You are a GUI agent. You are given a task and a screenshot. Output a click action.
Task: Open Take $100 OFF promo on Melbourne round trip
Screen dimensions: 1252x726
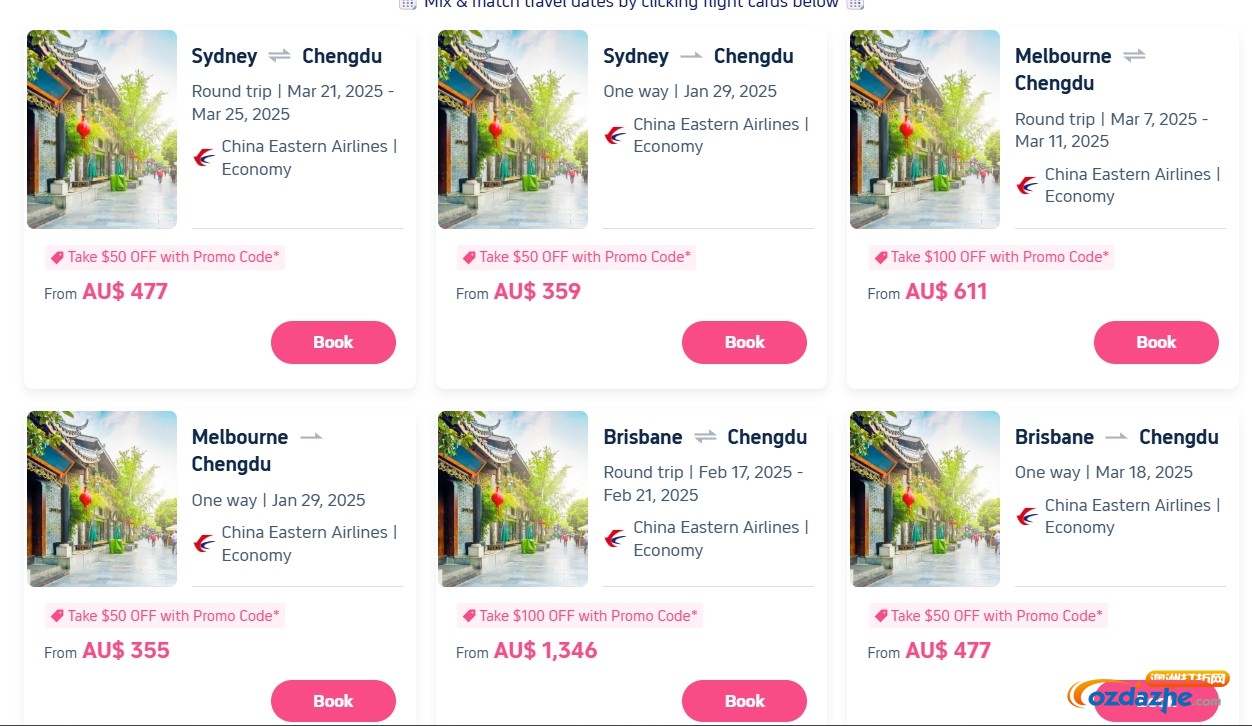pyautogui.click(x=992, y=257)
